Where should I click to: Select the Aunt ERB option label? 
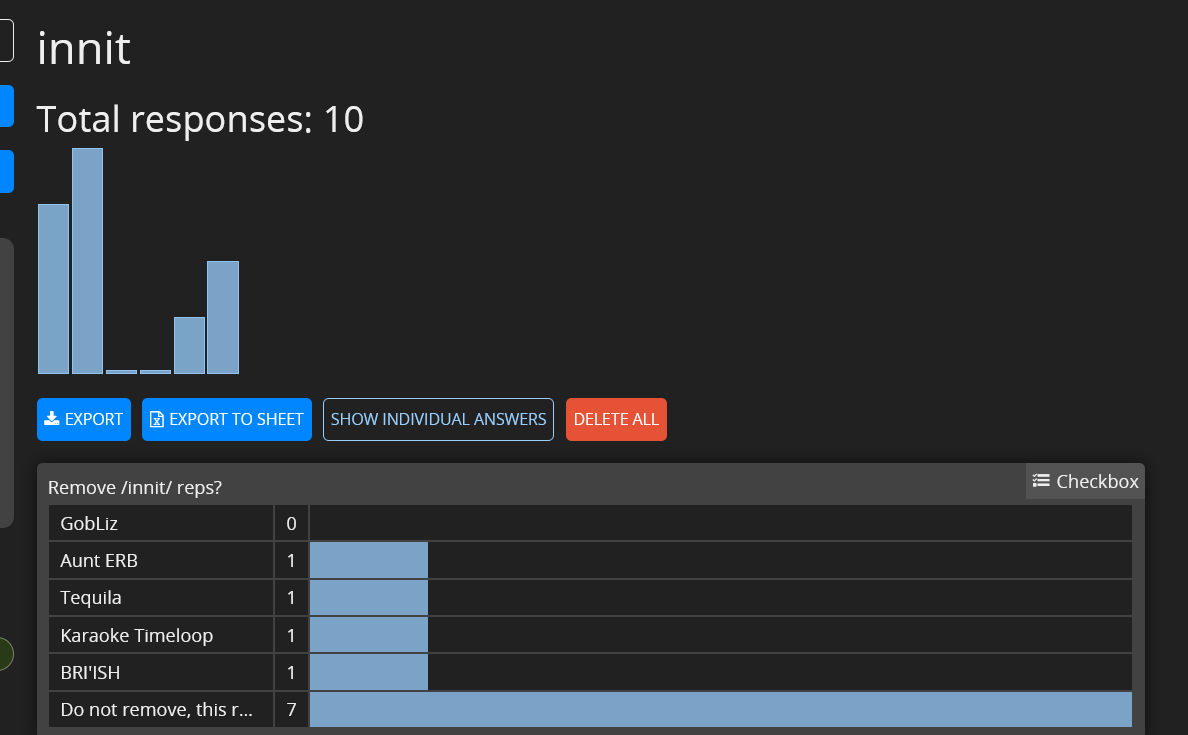coord(99,561)
